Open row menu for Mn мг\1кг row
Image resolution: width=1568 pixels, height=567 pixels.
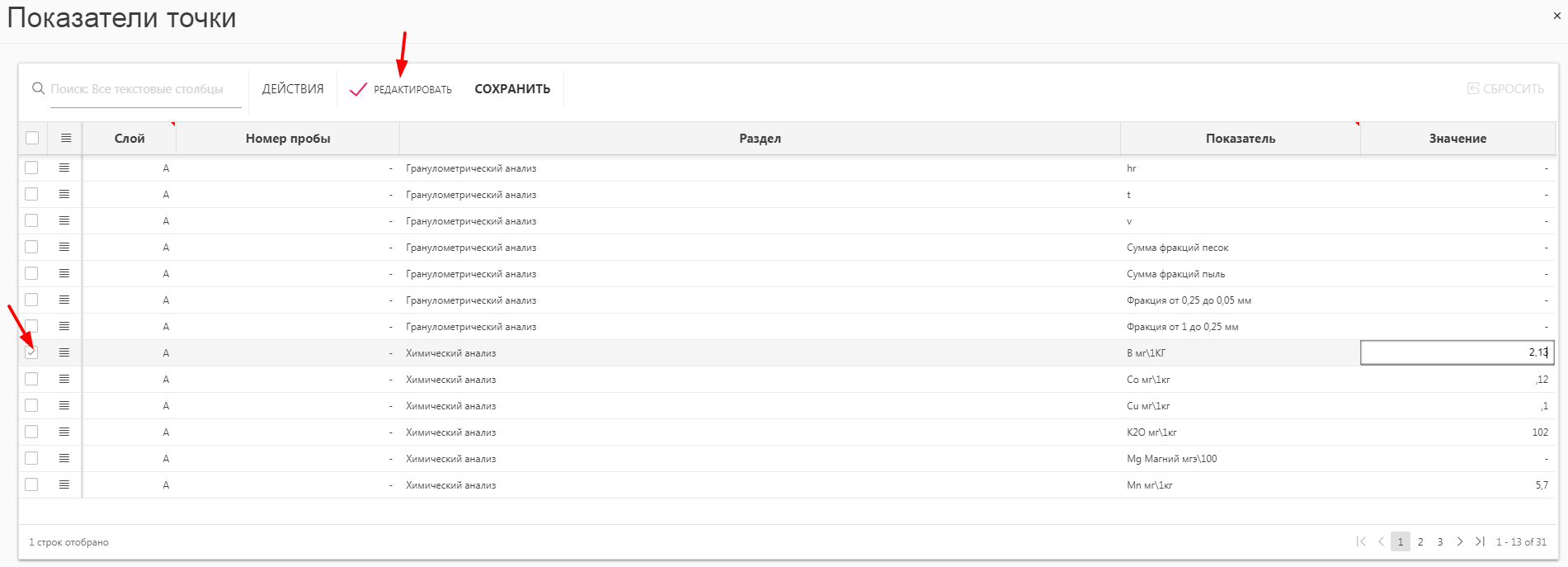(64, 484)
